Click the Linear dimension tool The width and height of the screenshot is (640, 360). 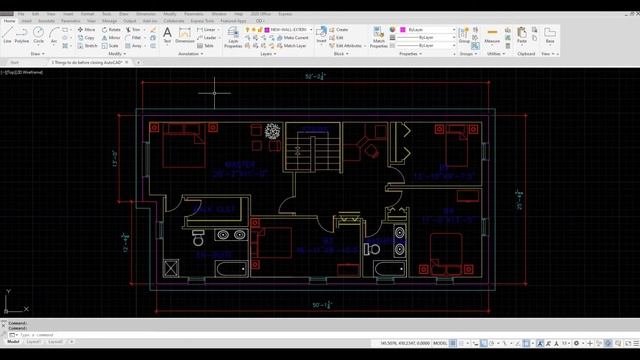point(206,30)
